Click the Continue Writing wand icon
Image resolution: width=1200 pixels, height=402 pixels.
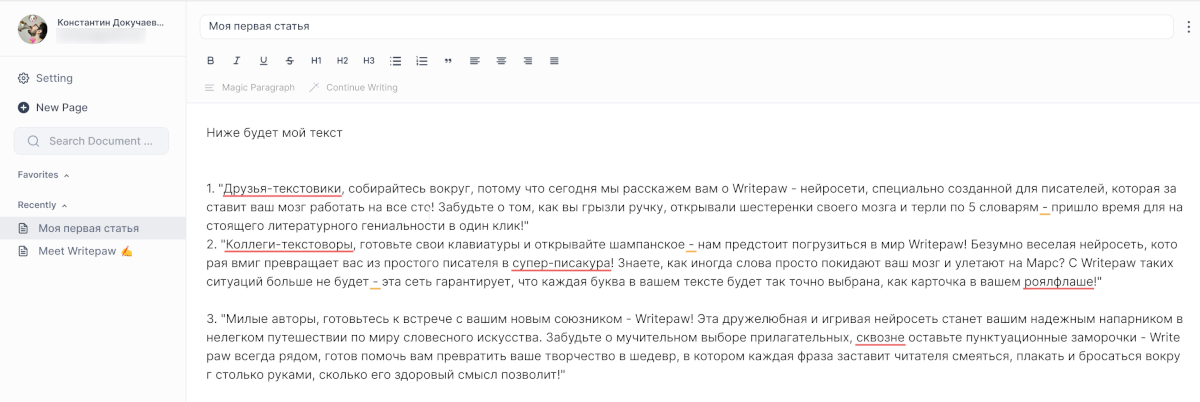click(314, 88)
